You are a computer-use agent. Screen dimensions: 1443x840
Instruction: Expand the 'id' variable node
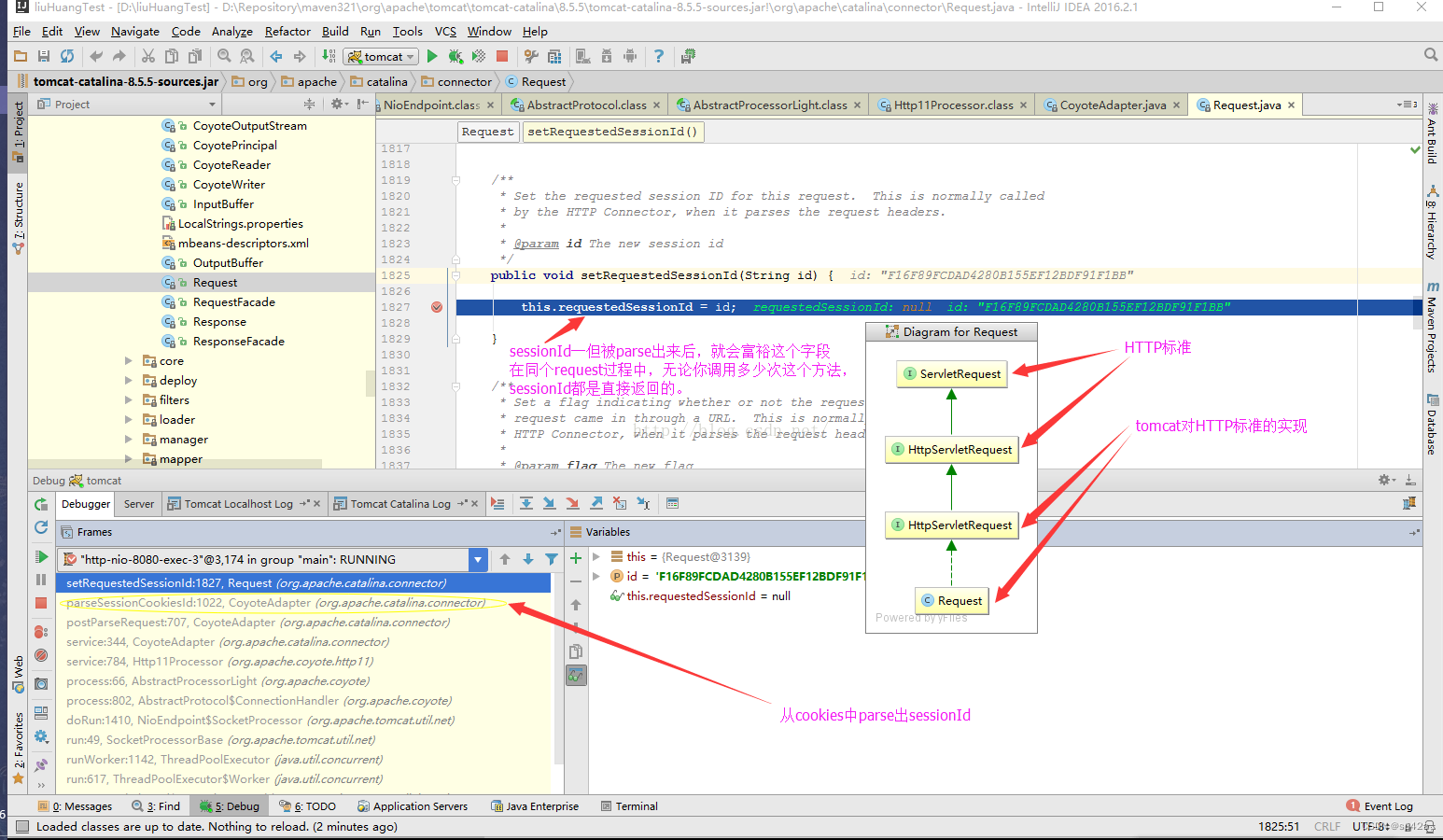(596, 576)
